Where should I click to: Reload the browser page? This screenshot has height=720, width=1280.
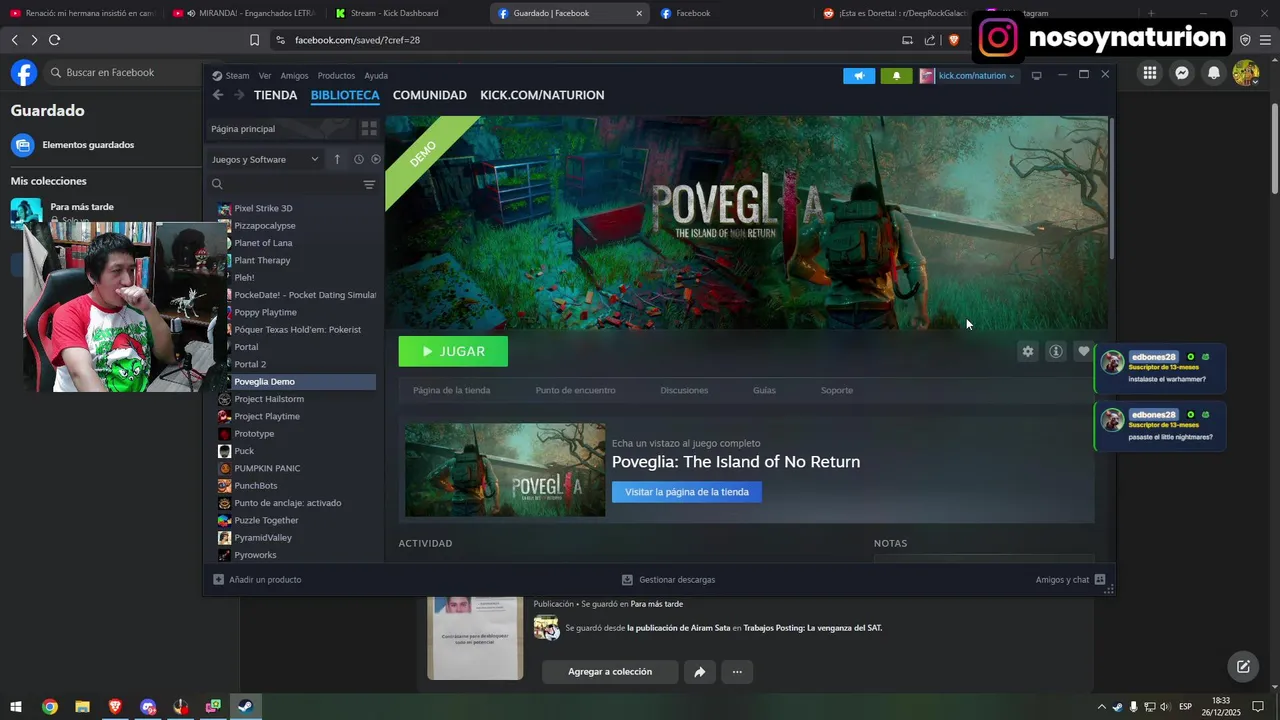pyautogui.click(x=54, y=40)
